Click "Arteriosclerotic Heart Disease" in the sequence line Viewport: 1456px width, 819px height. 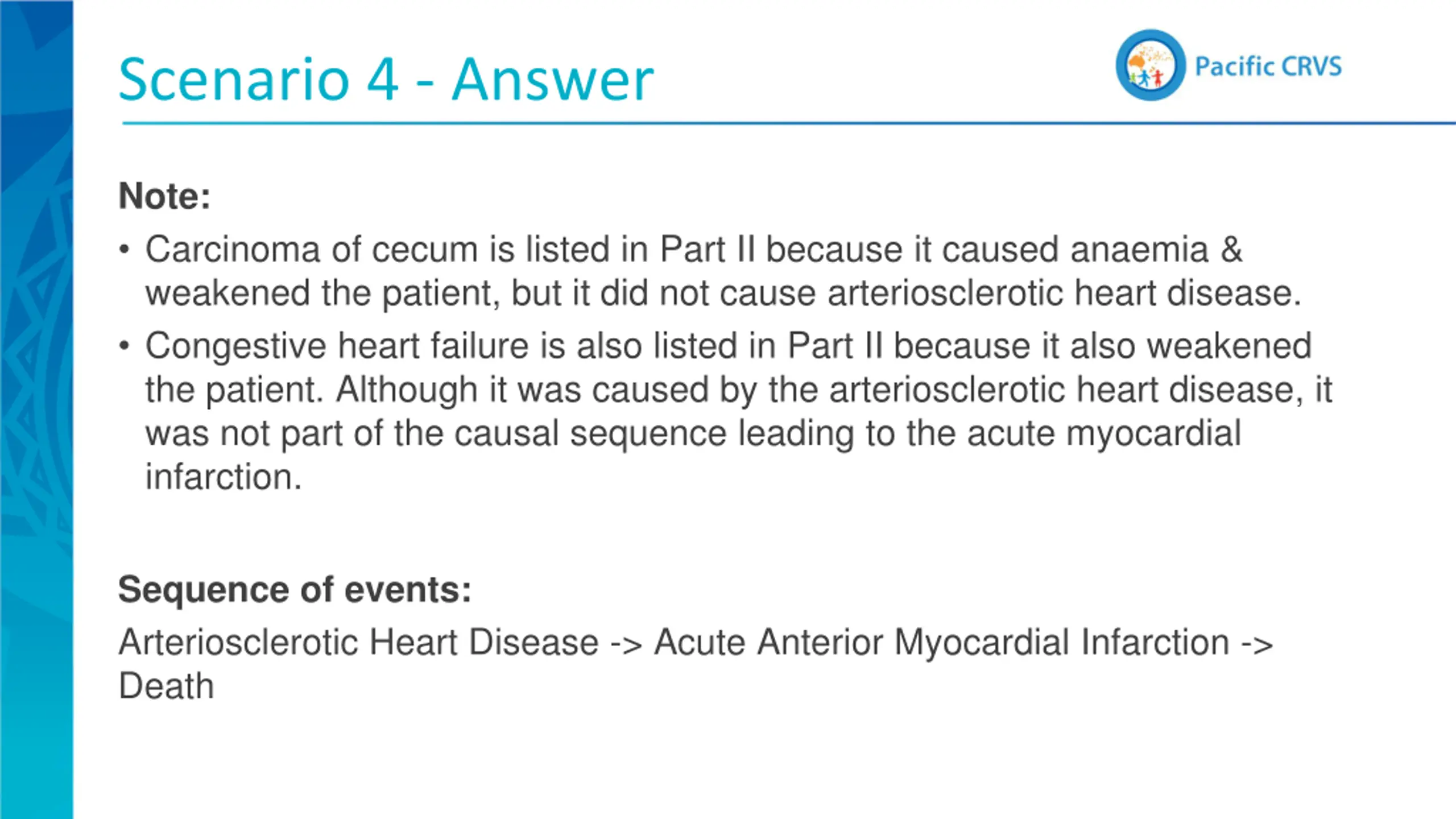[x=358, y=642]
